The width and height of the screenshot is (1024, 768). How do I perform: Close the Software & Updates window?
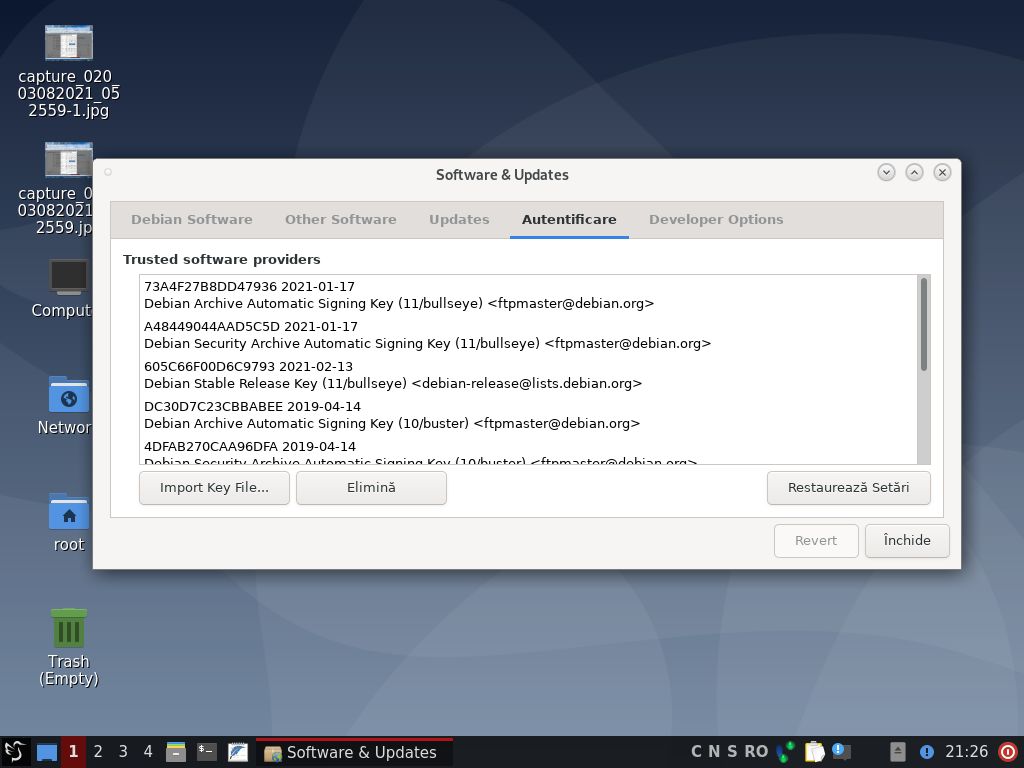click(942, 172)
